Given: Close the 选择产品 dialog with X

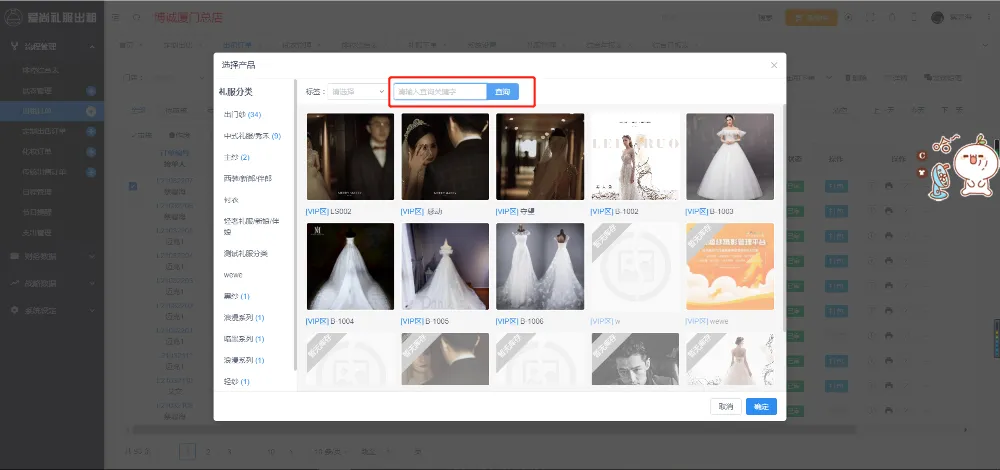Looking at the screenshot, I should (x=773, y=65).
